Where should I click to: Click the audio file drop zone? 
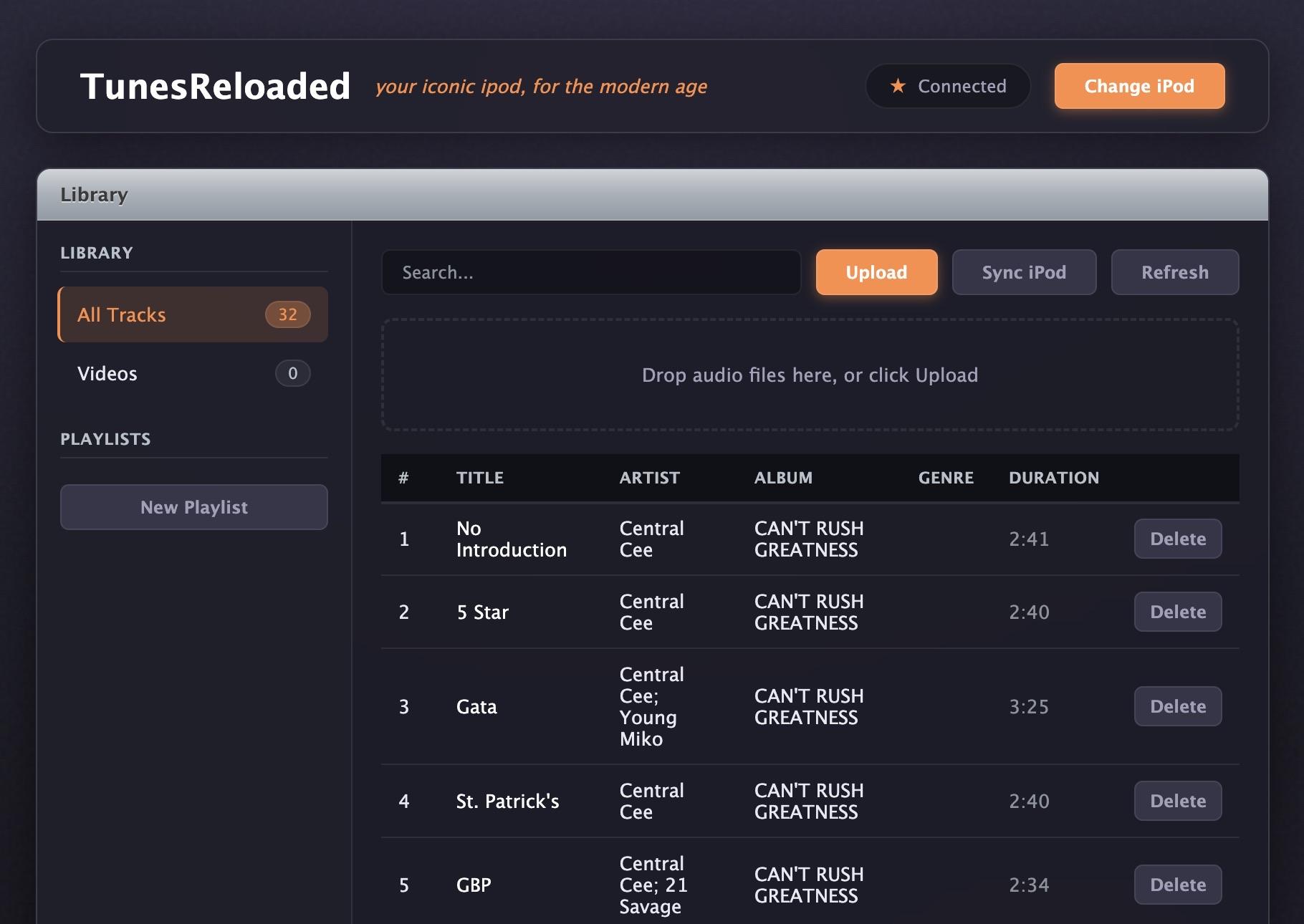point(810,375)
